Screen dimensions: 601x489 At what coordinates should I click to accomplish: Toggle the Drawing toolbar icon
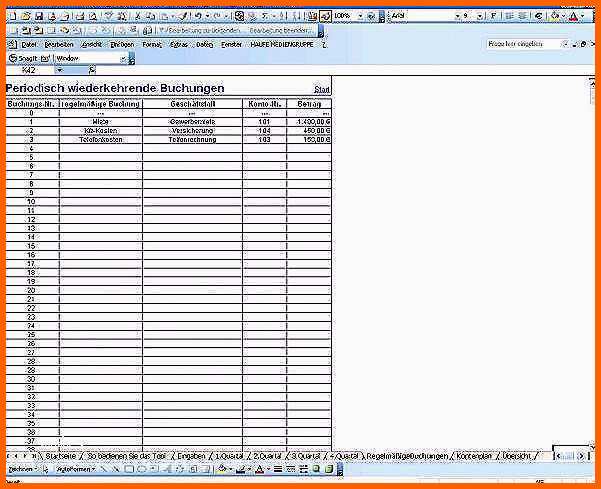(x=325, y=16)
